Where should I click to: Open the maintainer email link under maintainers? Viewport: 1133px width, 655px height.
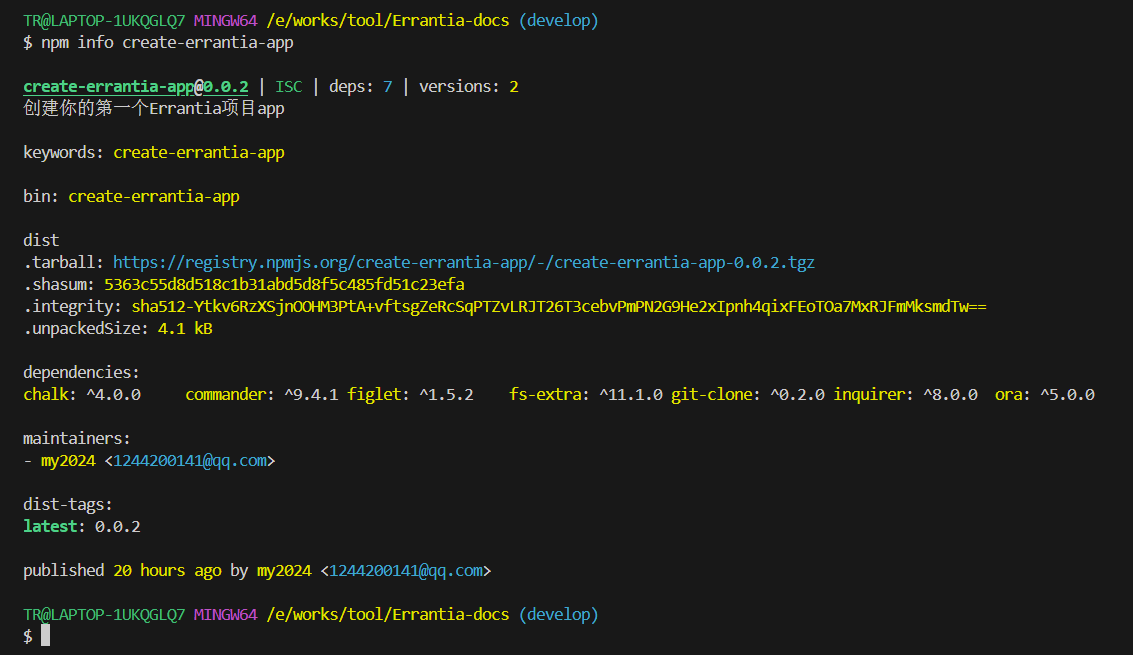[190, 461]
